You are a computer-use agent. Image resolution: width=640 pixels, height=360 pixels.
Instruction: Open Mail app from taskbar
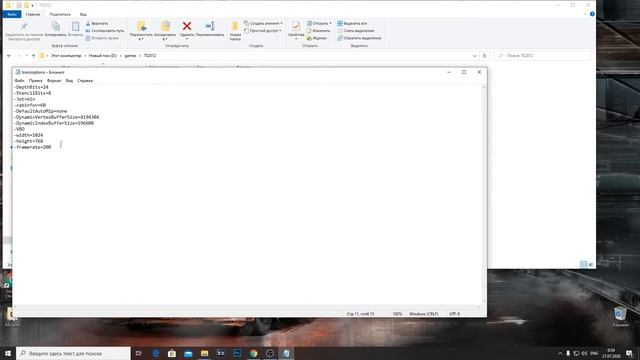click(x=188, y=353)
